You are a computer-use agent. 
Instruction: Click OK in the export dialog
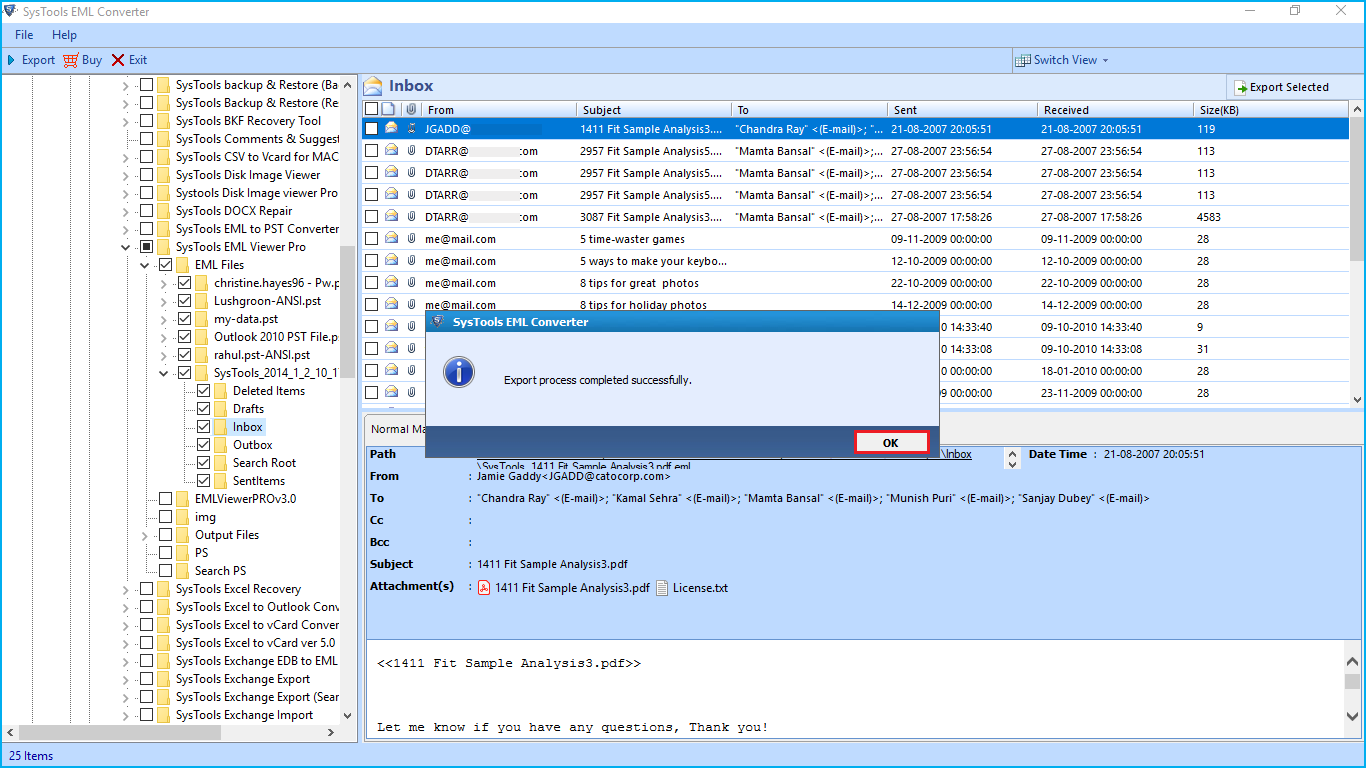click(891, 443)
